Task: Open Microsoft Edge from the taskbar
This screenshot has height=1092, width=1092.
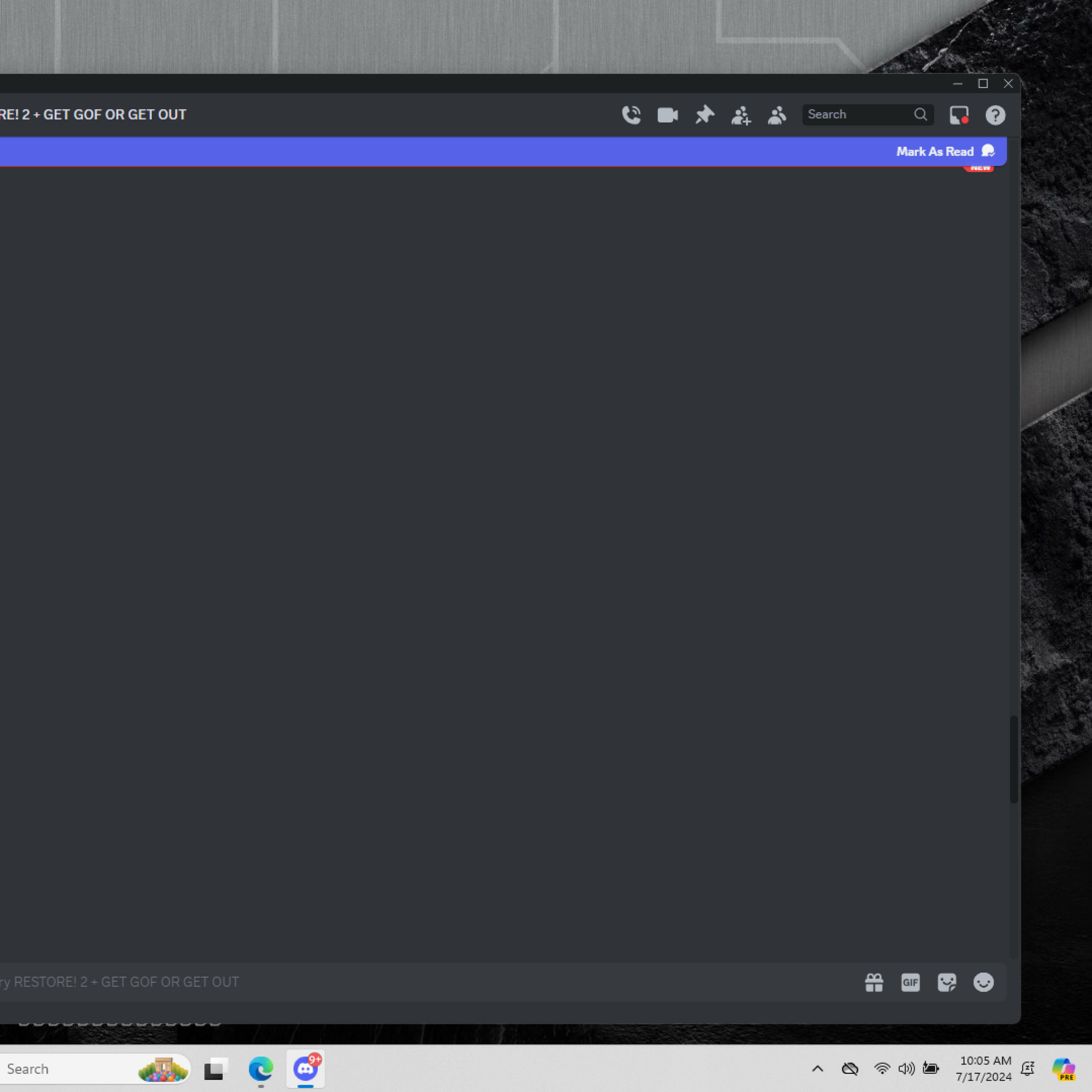Action: click(261, 1068)
